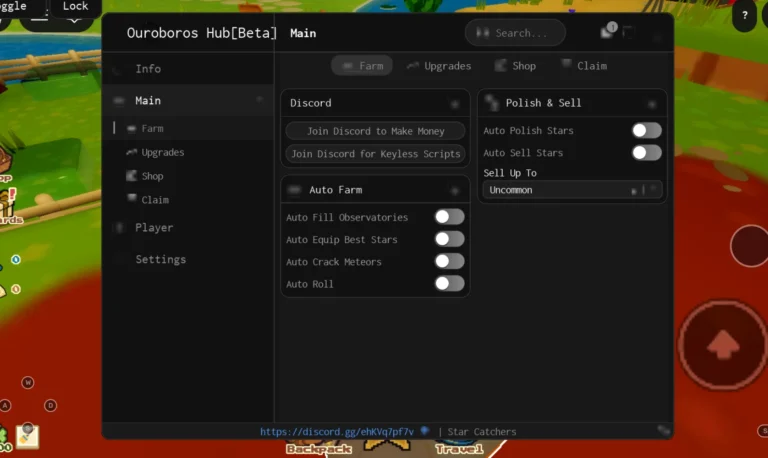Click Join Discord to Make Money
Screen dimensions: 768x458
(x=376, y=131)
